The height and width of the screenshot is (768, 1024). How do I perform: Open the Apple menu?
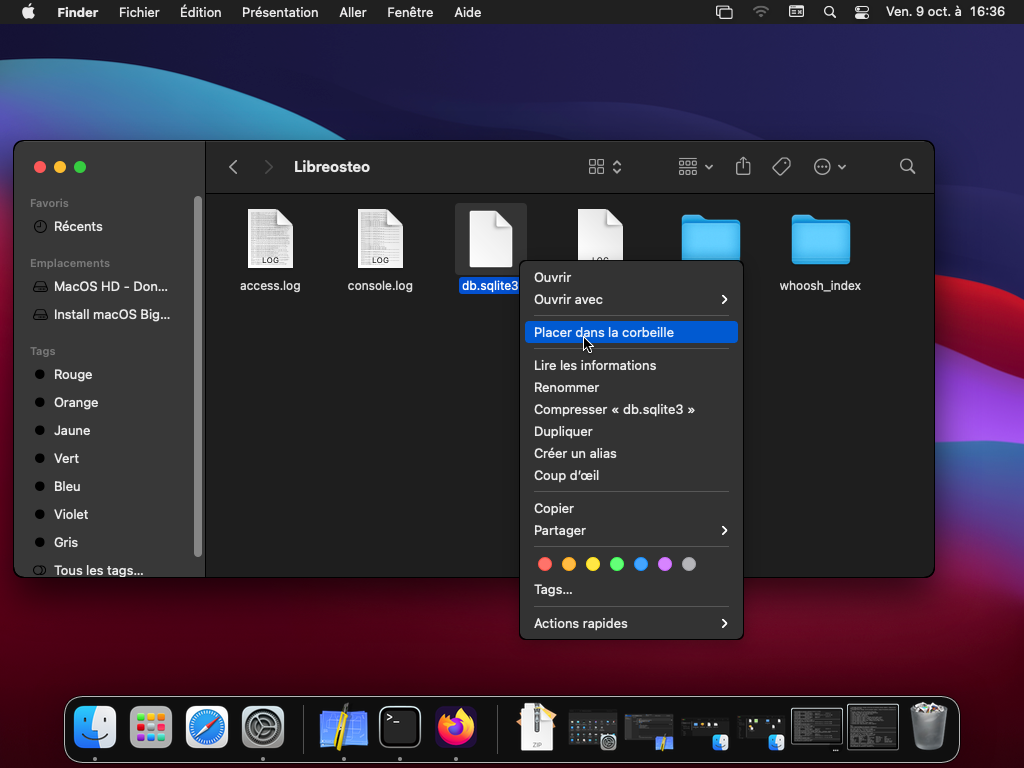[x=28, y=12]
